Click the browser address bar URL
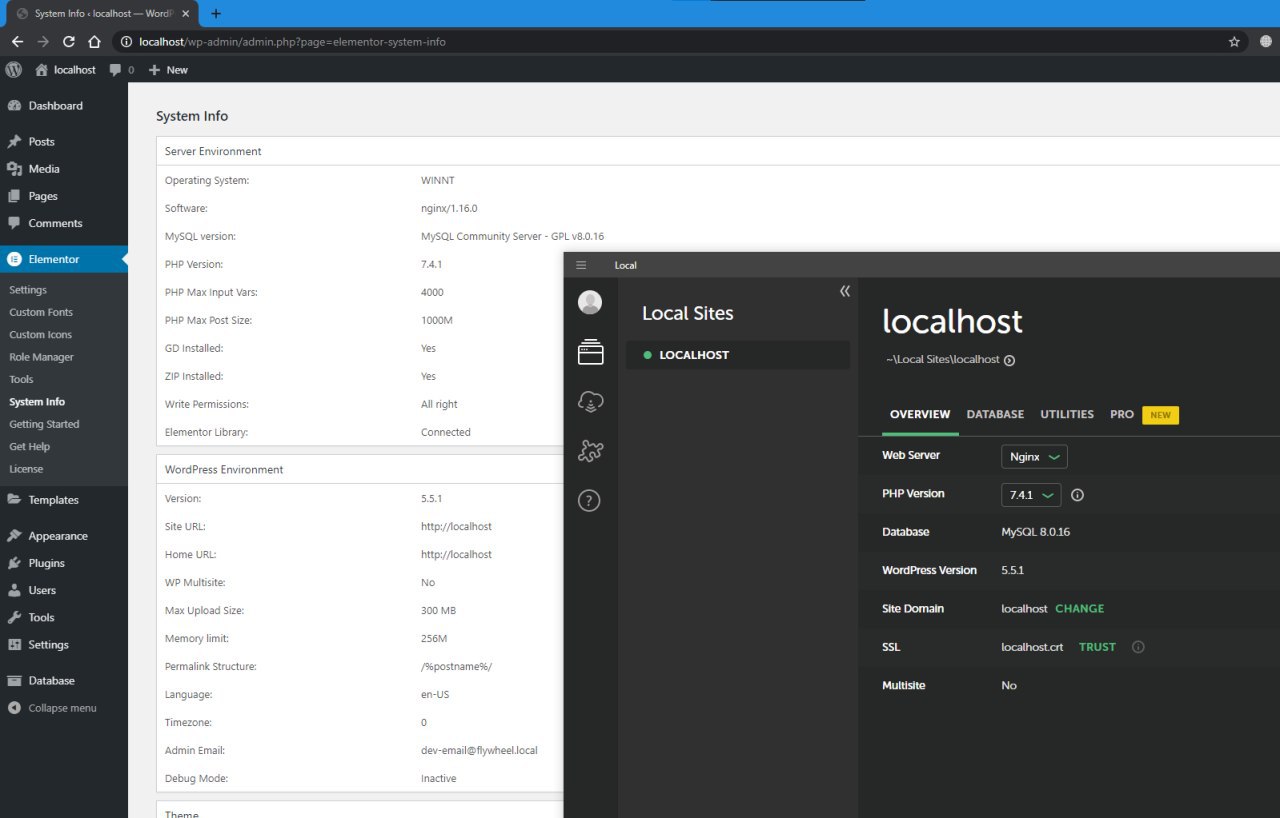 click(x=292, y=42)
